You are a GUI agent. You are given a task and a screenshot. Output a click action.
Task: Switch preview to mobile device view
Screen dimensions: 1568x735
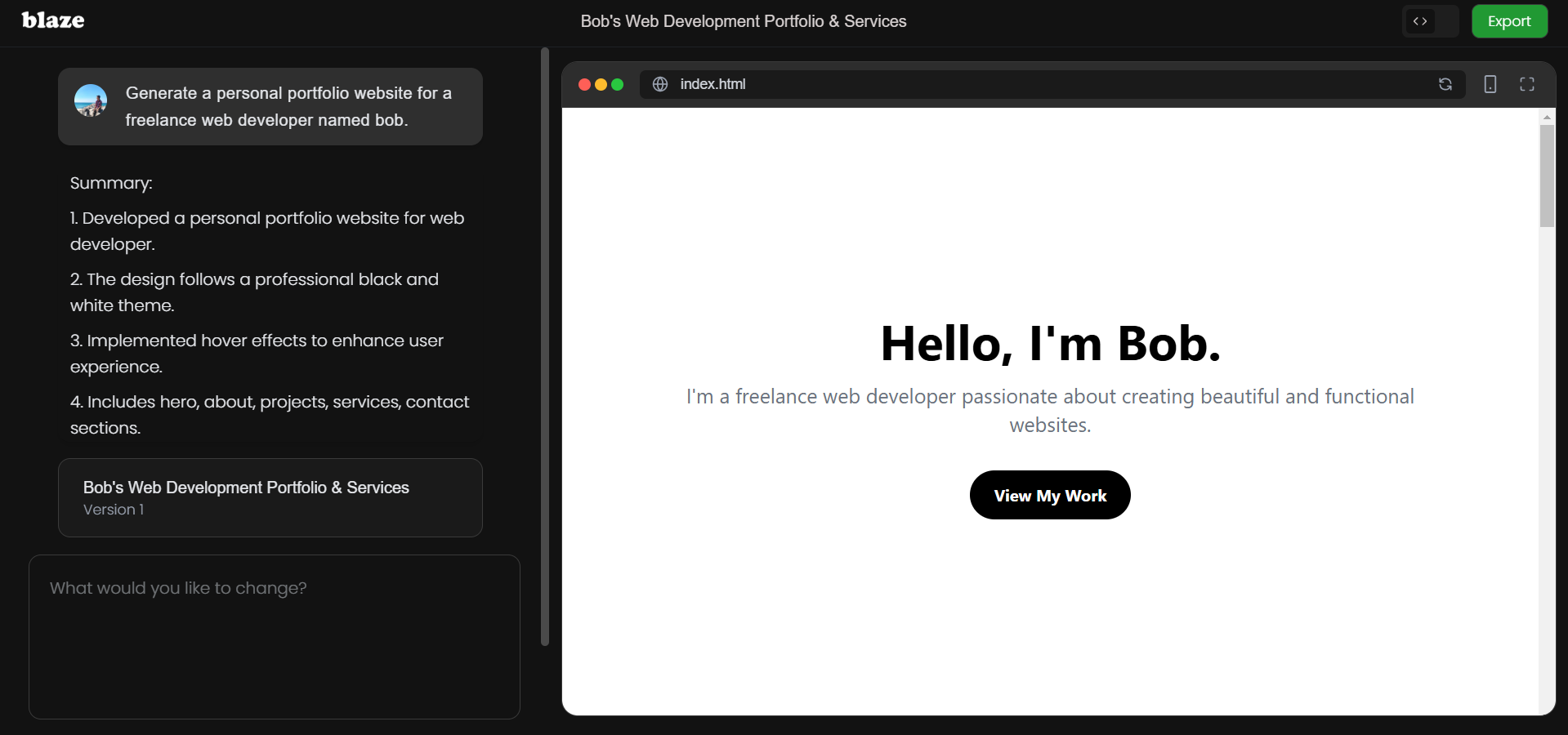(1490, 84)
